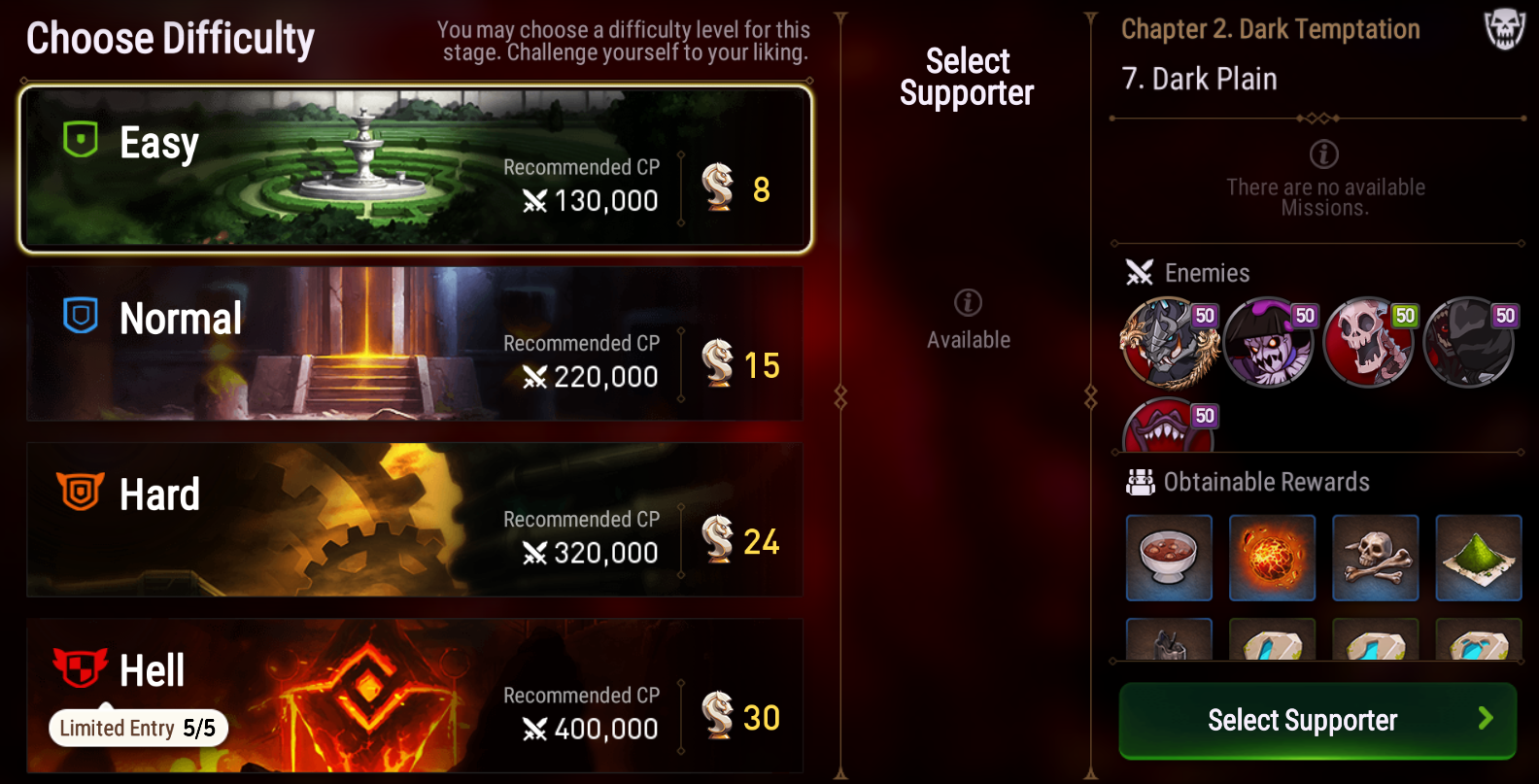1539x784 pixels.
Task: Tap the missions info icon
Action: coord(1324,153)
